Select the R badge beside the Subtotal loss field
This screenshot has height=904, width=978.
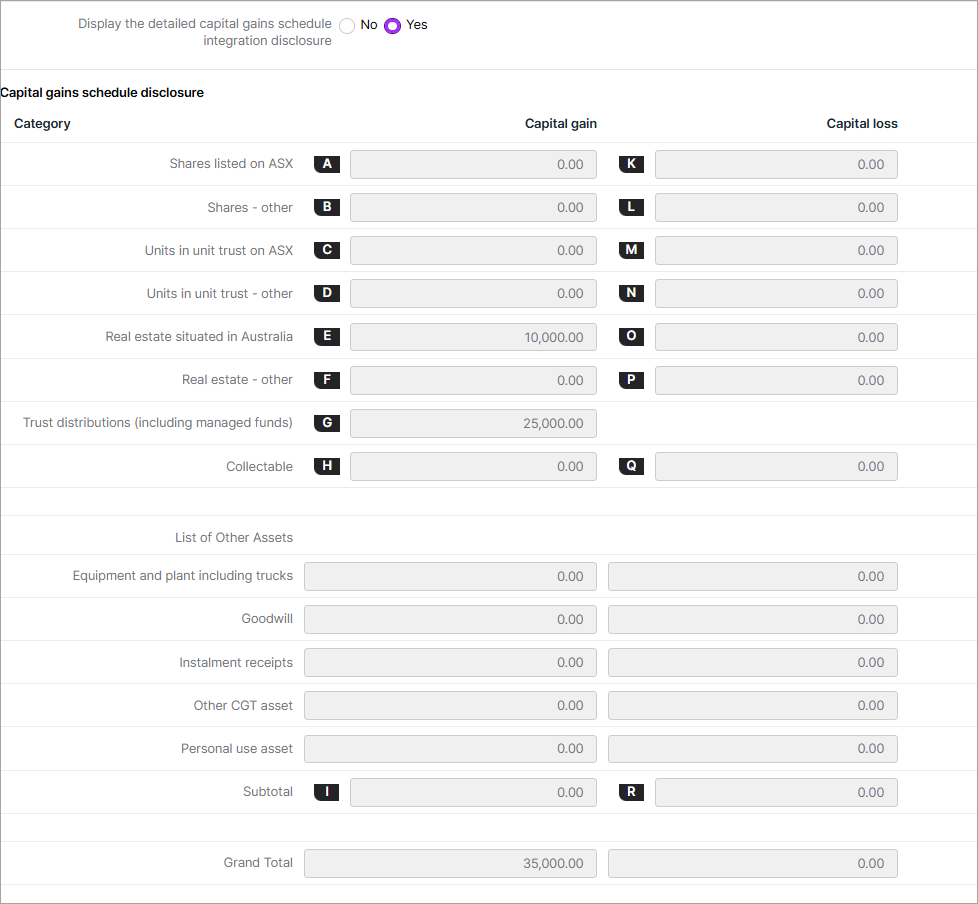point(631,792)
